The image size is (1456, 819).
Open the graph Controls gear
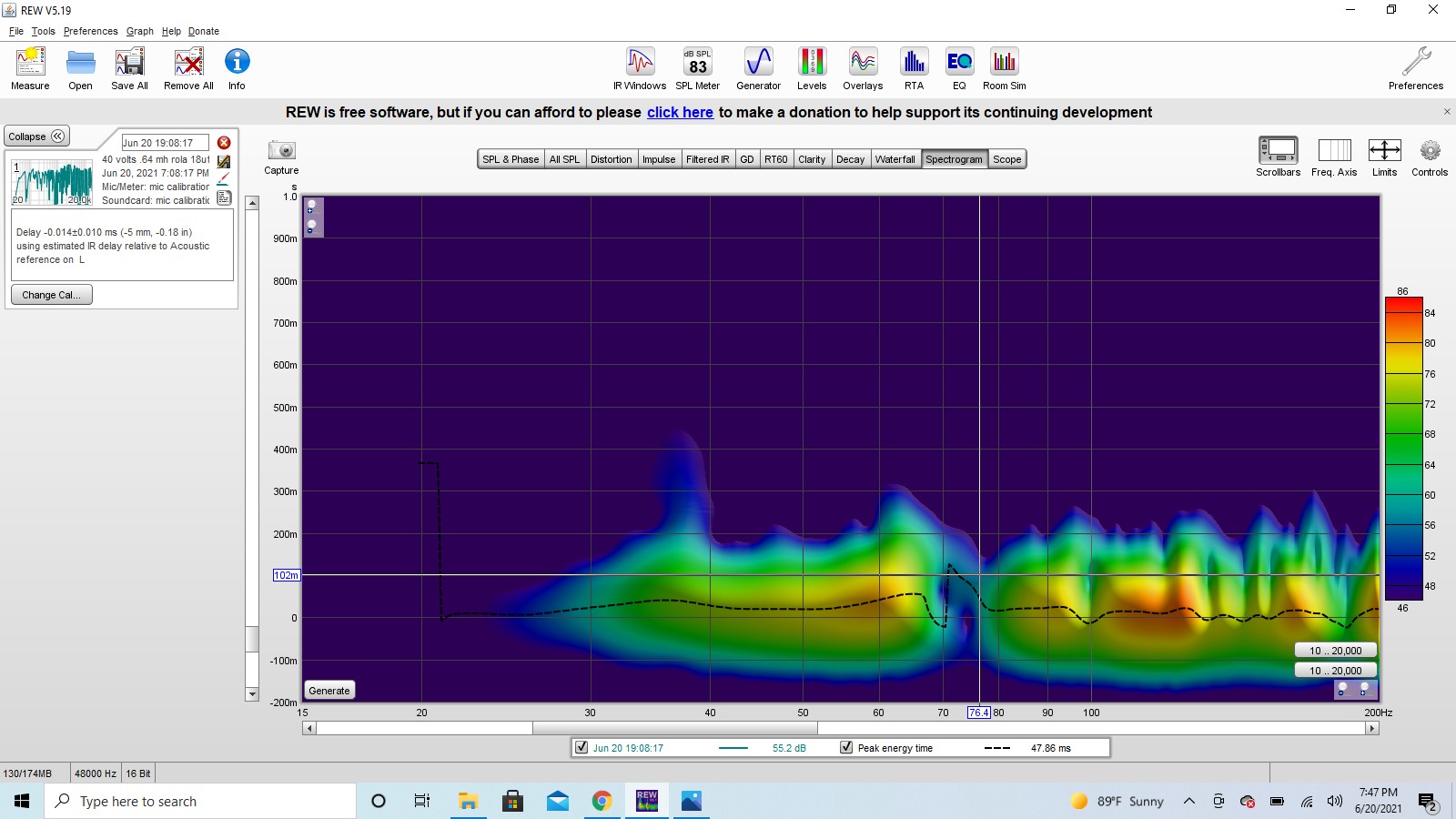1431,150
